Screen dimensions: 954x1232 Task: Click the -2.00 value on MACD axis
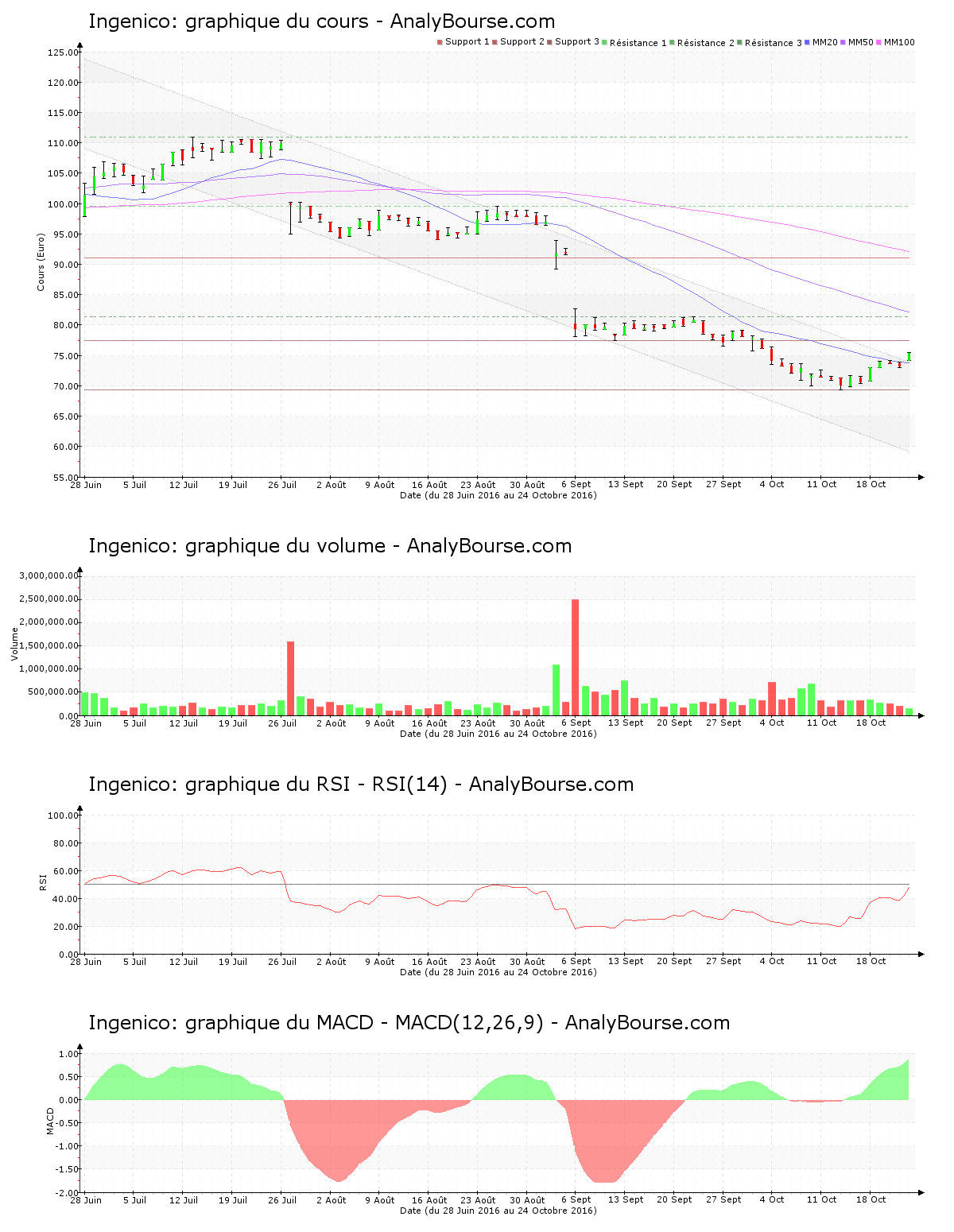67,1193
